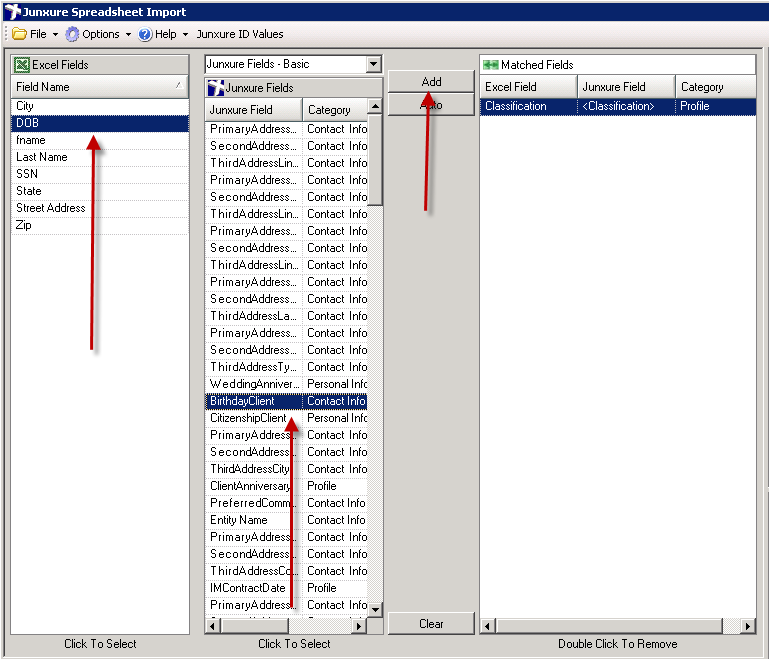Select the fname excel field
This screenshot has height=659, width=769.
click(100, 140)
